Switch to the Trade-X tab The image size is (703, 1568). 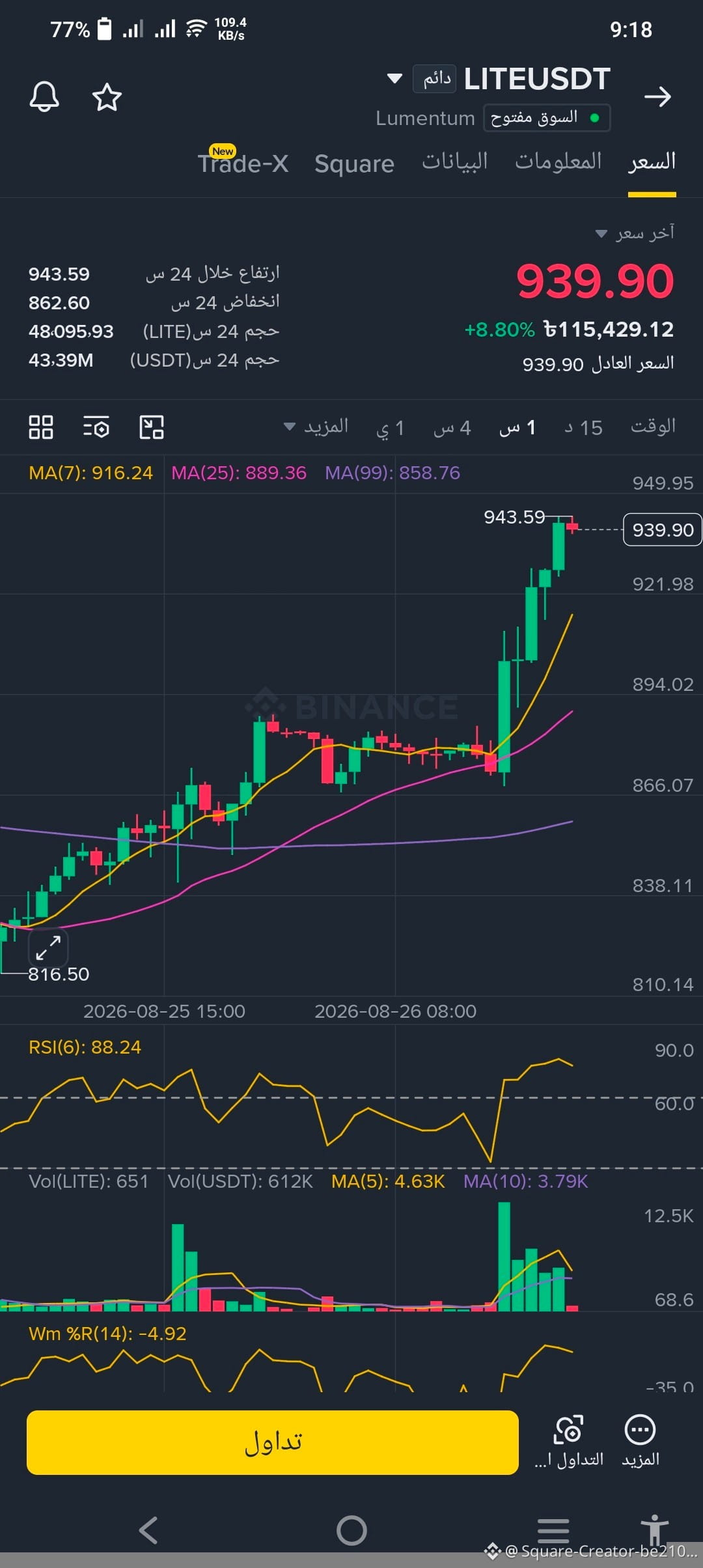point(243,162)
